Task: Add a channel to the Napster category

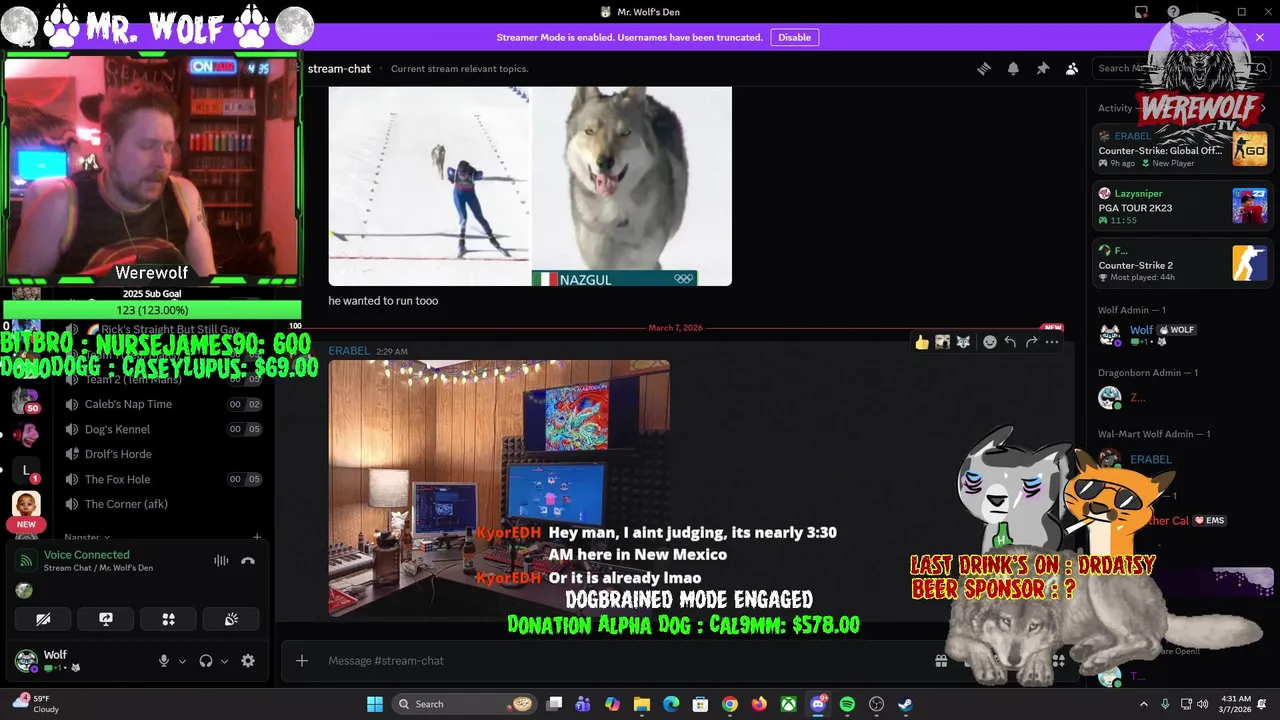Action: [x=257, y=537]
